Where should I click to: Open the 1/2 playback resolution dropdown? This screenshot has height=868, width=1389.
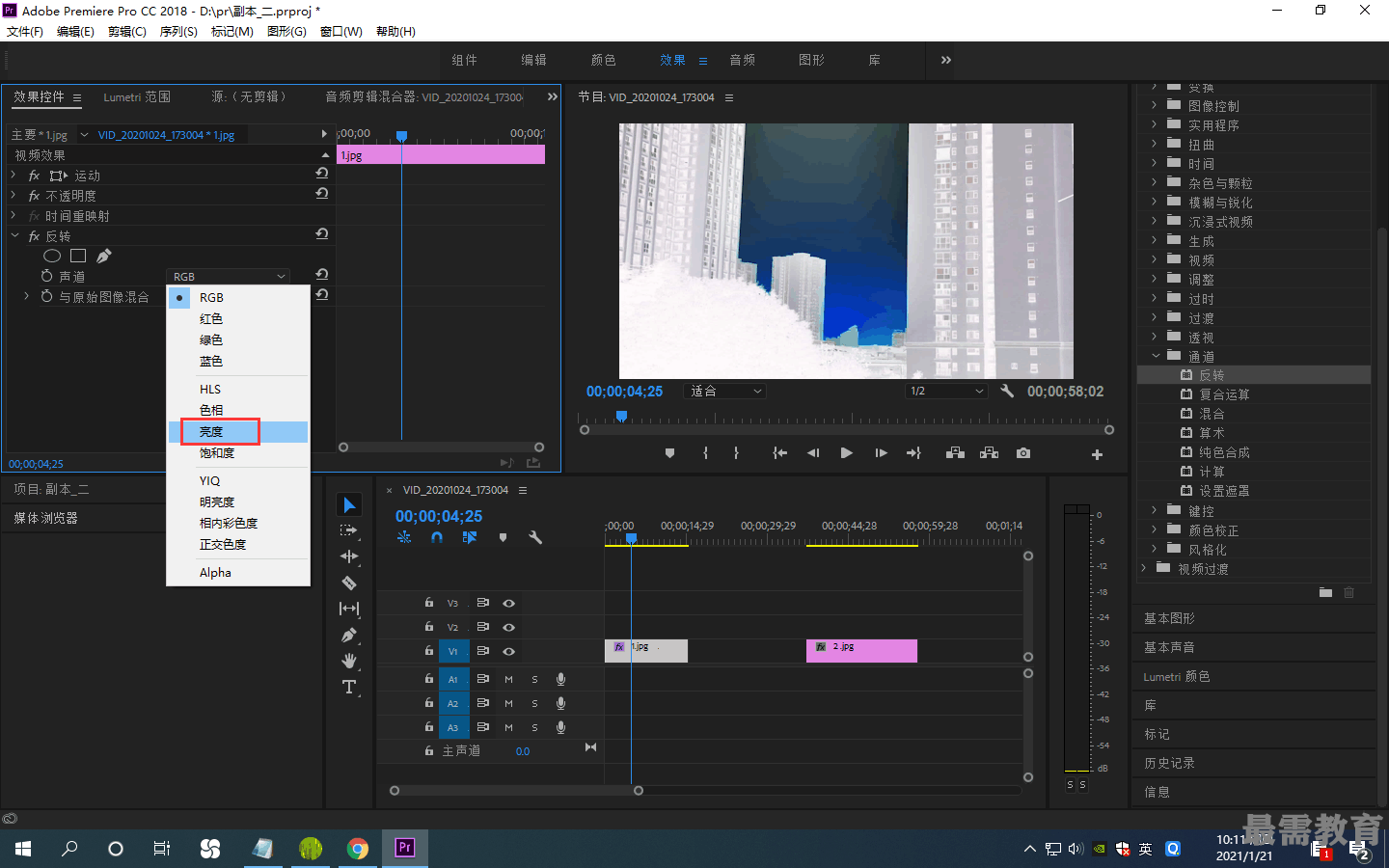pyautogui.click(x=947, y=391)
